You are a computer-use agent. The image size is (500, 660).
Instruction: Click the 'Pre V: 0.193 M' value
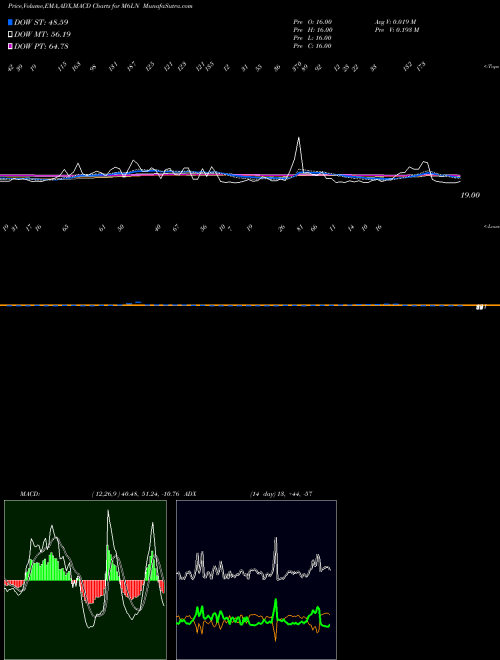[x=397, y=30]
